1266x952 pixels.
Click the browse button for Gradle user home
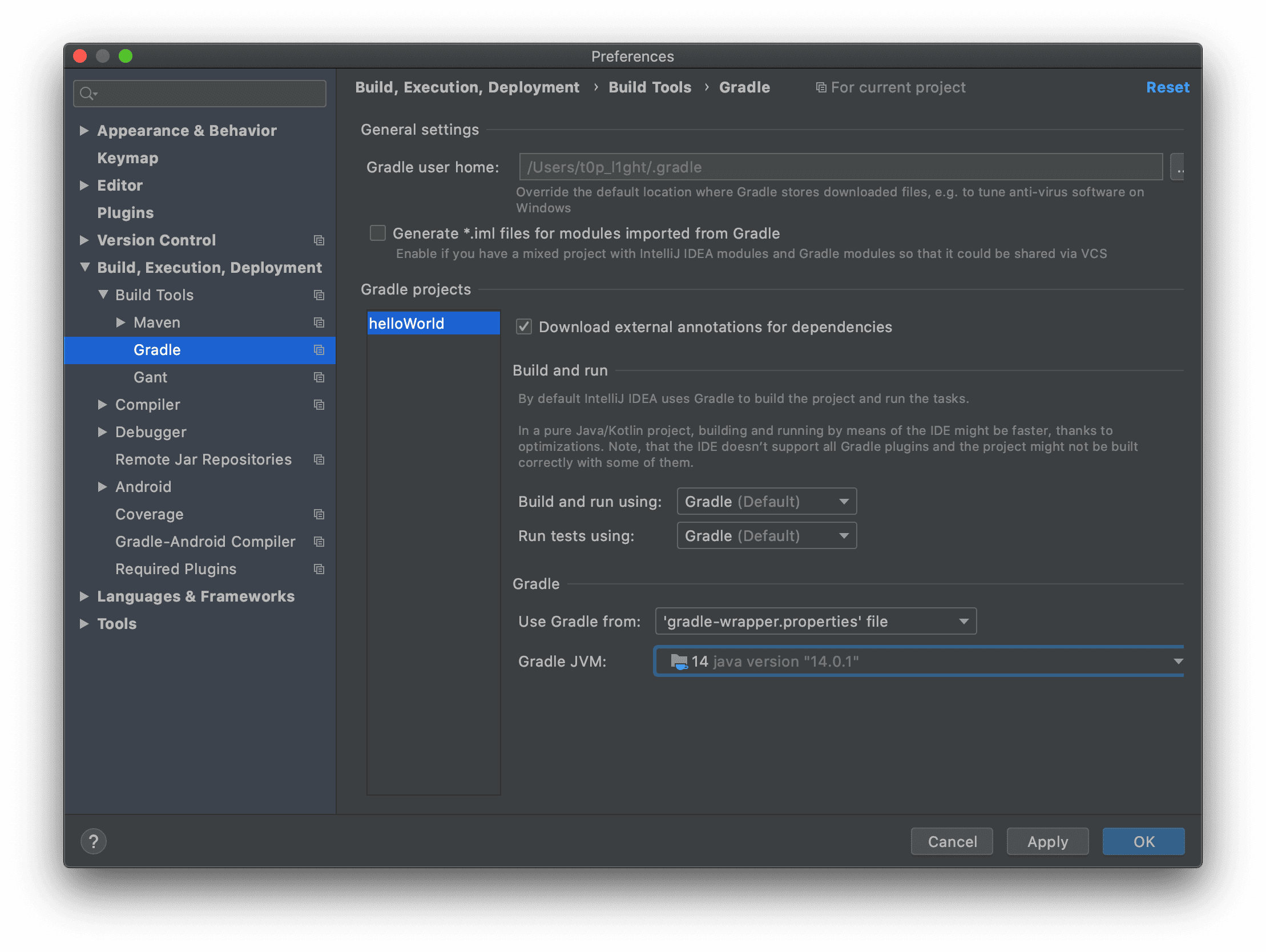(1177, 167)
